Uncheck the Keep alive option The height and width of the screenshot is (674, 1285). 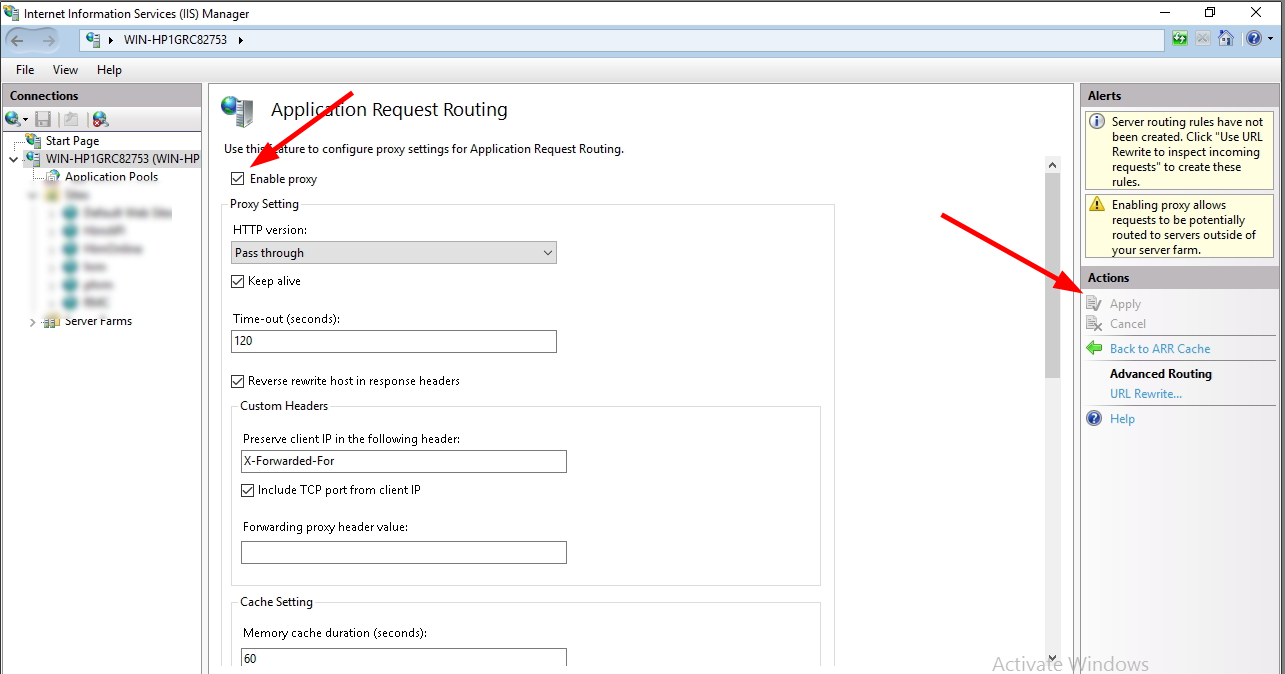[x=237, y=281]
